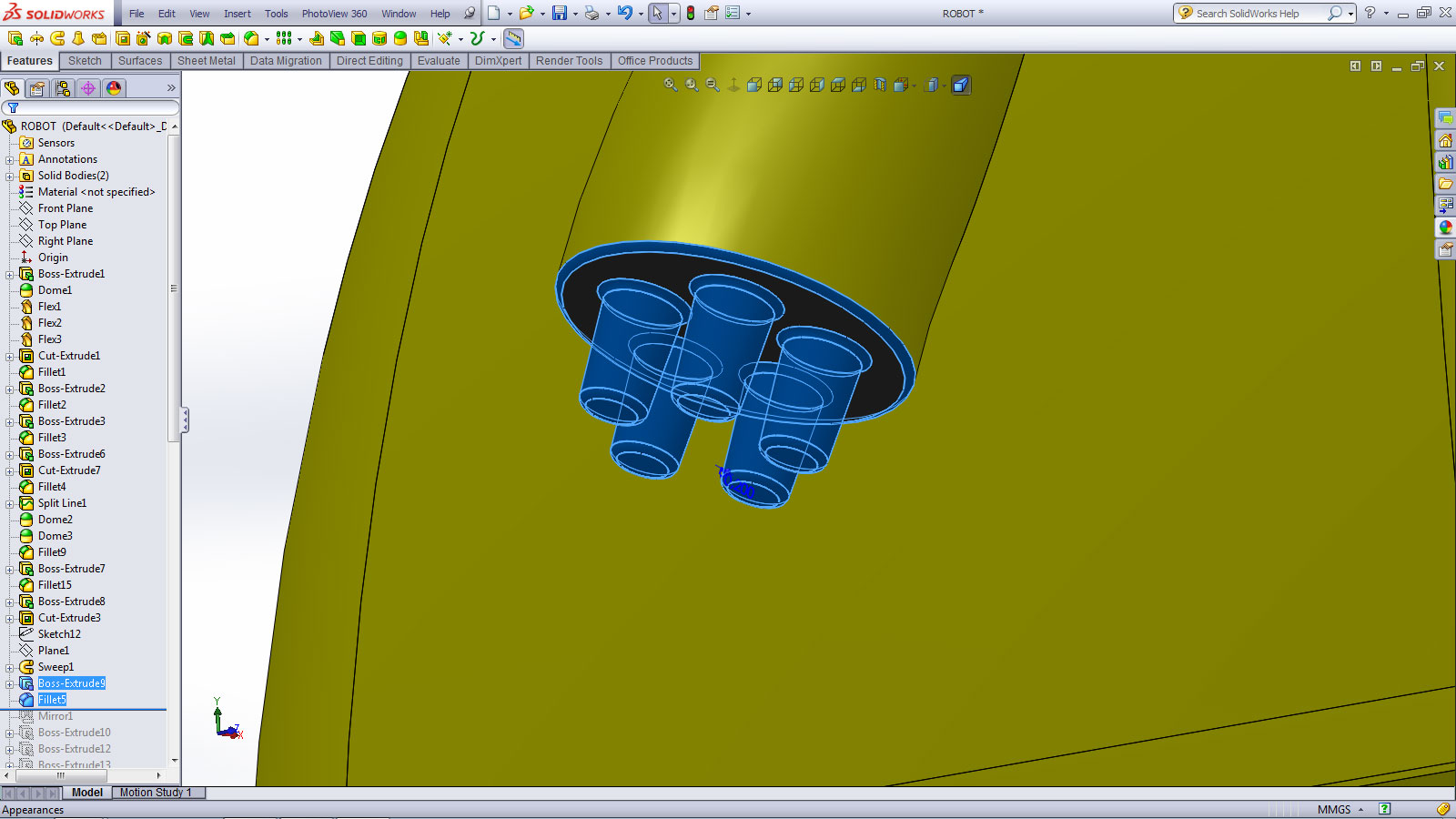Expand the Solid Bodies(2) folder
The height and width of the screenshot is (819, 1456).
click(10, 176)
